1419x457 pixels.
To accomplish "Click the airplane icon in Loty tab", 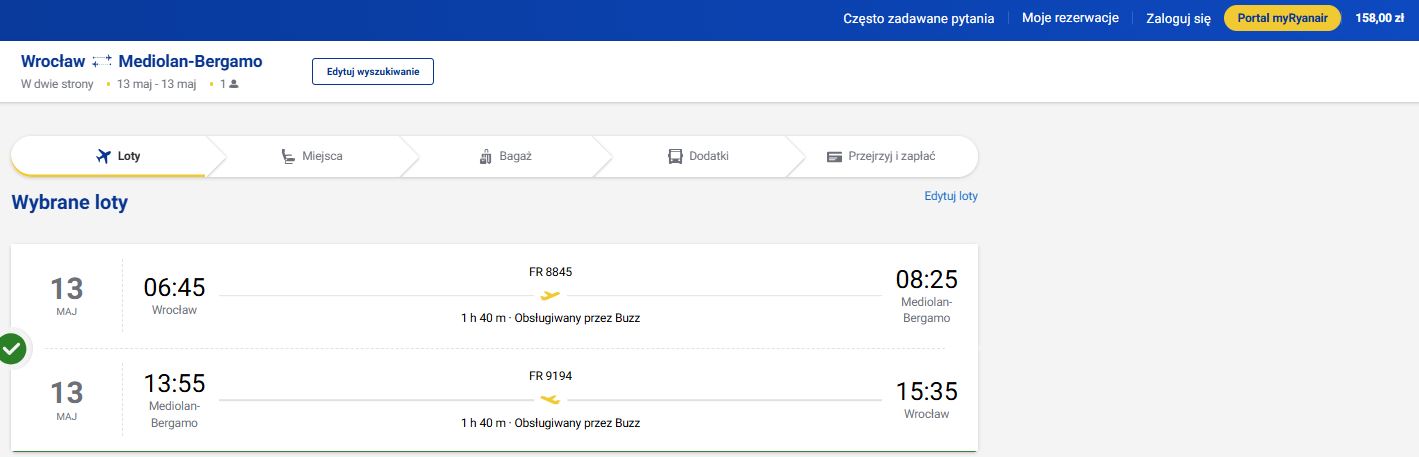I will tap(102, 156).
